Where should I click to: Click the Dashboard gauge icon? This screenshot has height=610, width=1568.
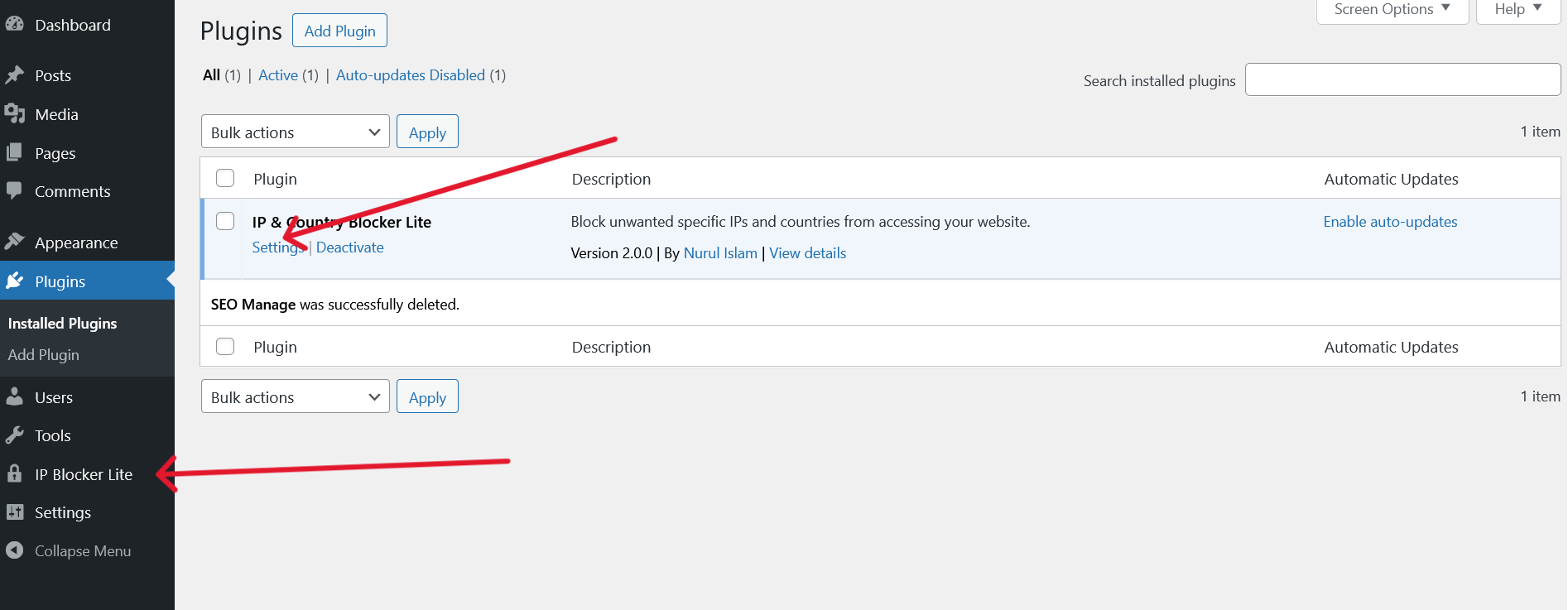[14, 25]
